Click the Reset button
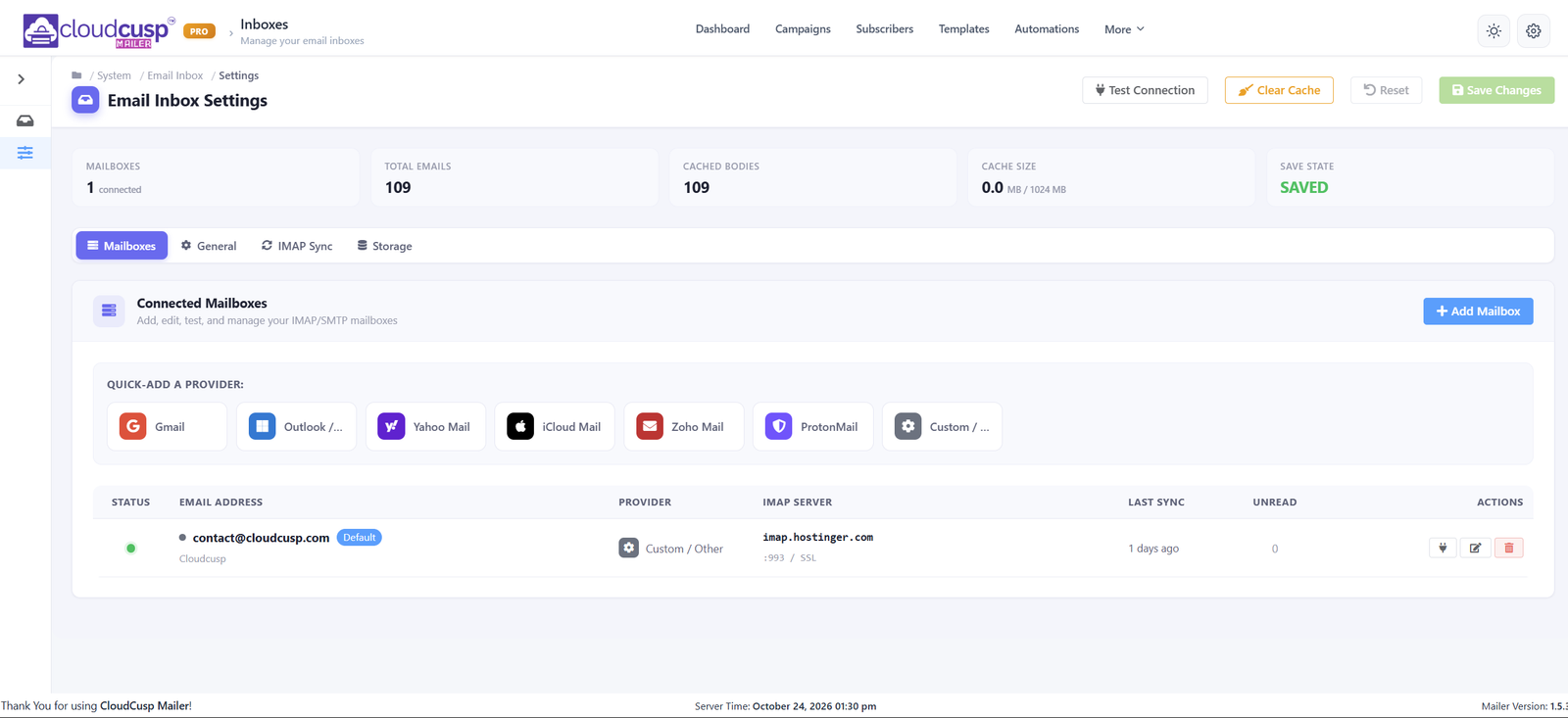The width and height of the screenshot is (1568, 718). (1386, 90)
